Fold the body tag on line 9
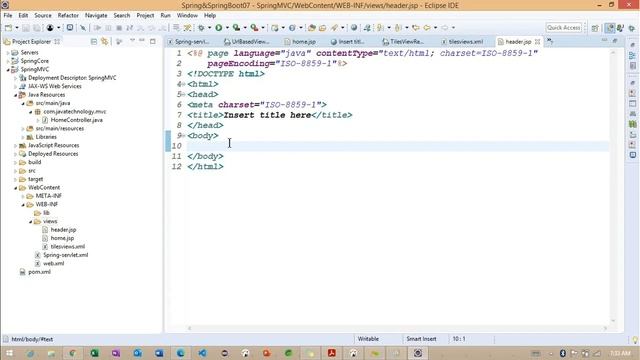640x360 pixels. coord(183,136)
